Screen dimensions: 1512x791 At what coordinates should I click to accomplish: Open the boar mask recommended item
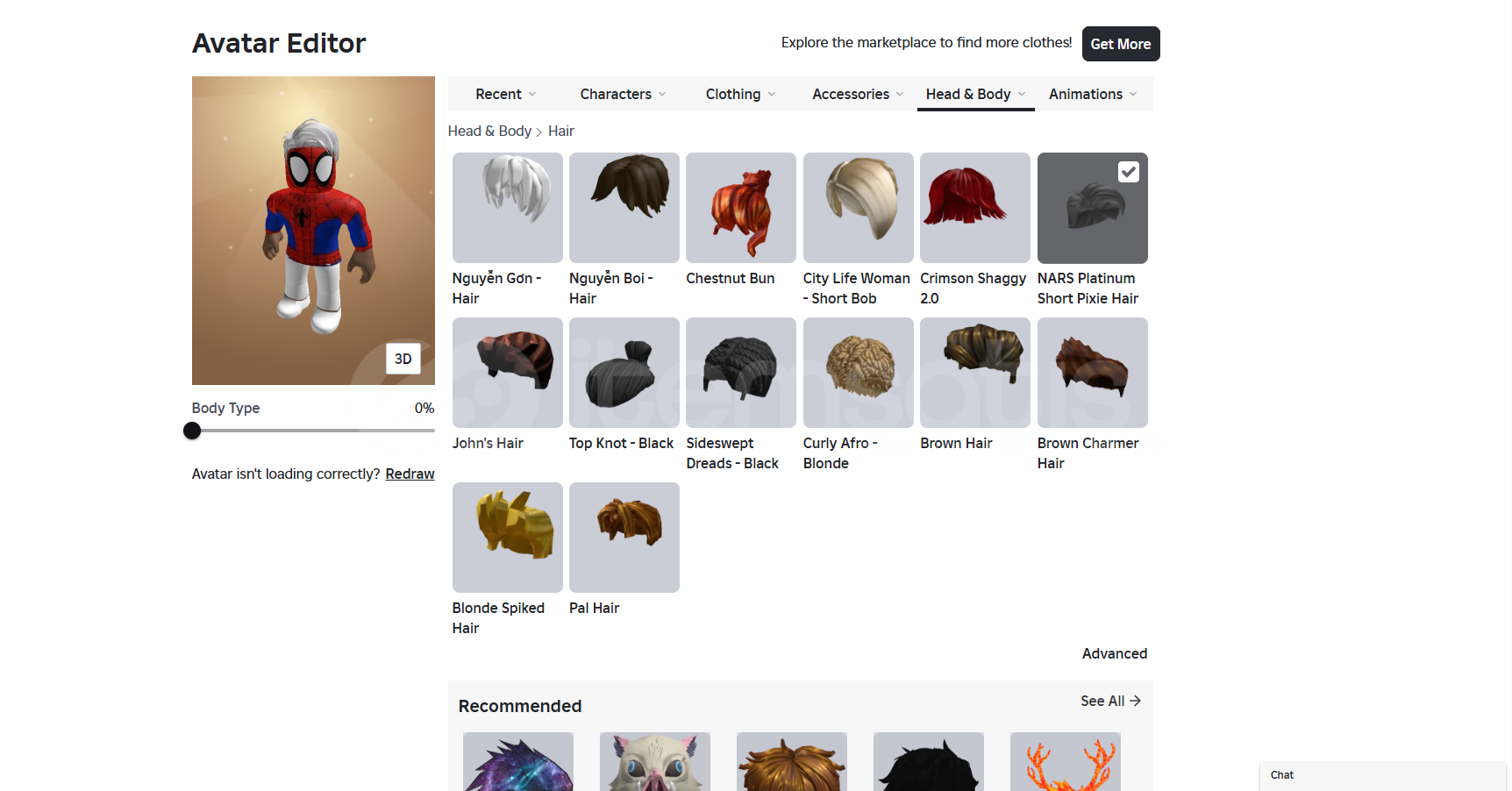tap(655, 762)
